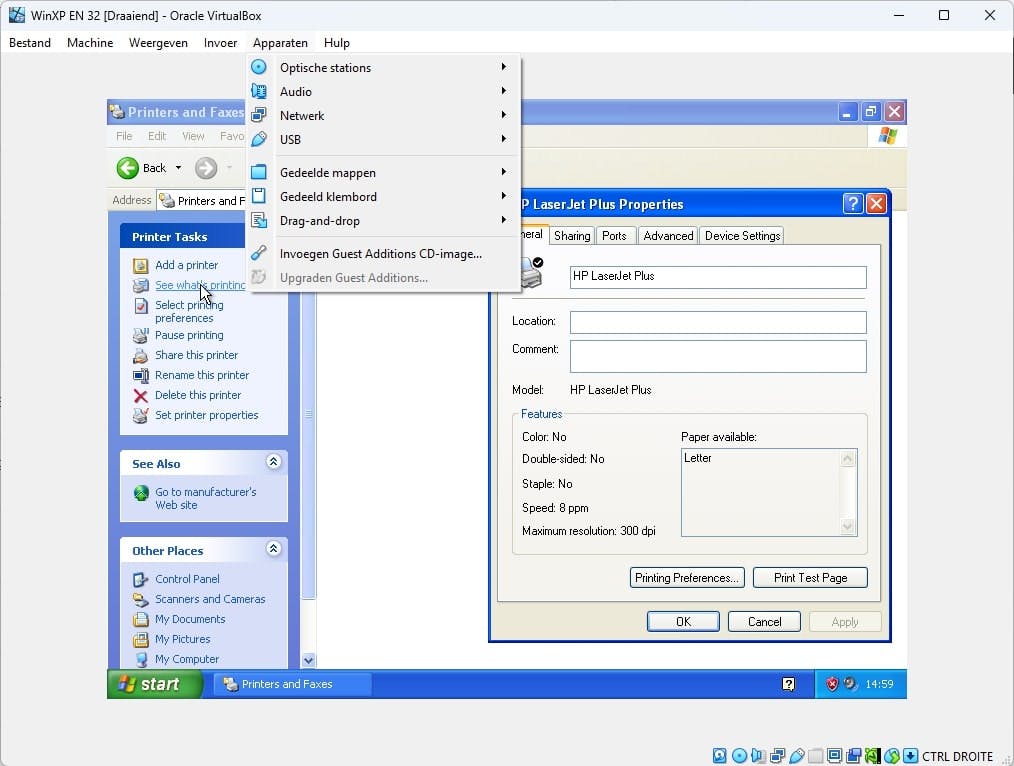This screenshot has width=1014, height=766.
Task: Click the shared folder icon in Apparaten menu
Action: 259,172
